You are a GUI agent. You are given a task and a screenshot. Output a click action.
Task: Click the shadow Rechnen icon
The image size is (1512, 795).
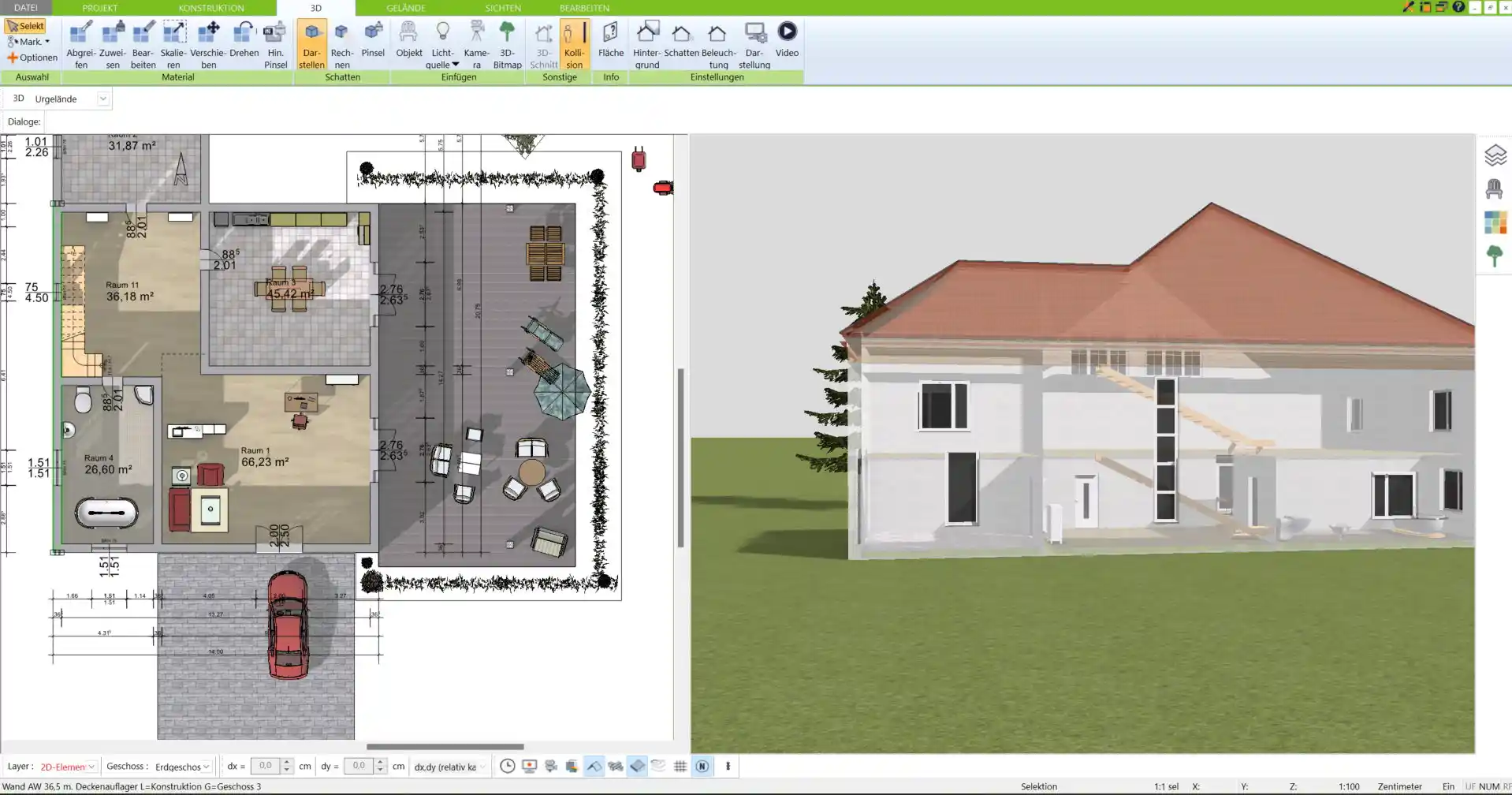(341, 45)
